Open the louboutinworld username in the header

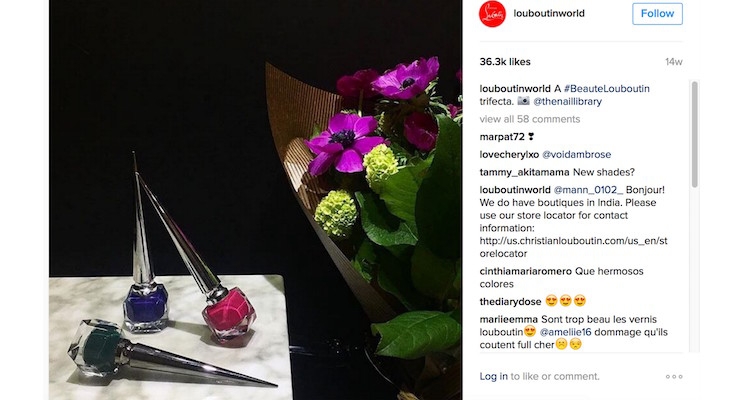tap(549, 14)
